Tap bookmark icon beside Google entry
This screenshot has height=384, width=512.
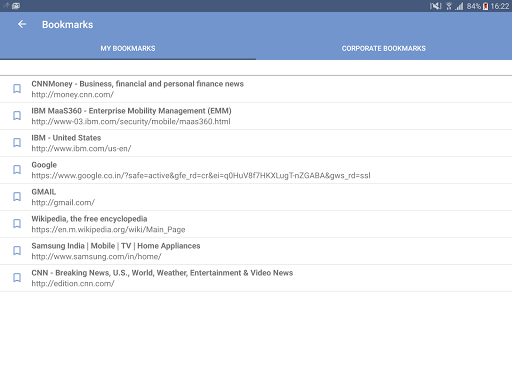pos(17,170)
